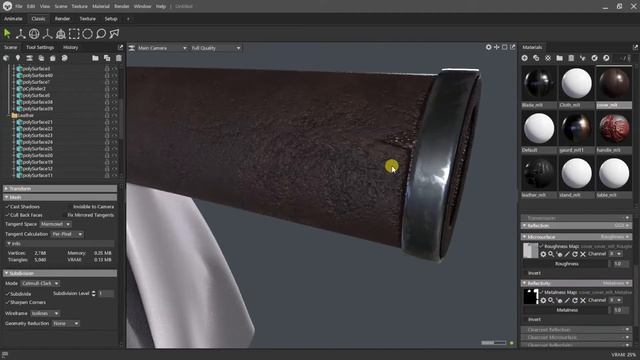This screenshot has width=640, height=360.
Task: Collapse the Mesh section header
Action: click(60, 198)
